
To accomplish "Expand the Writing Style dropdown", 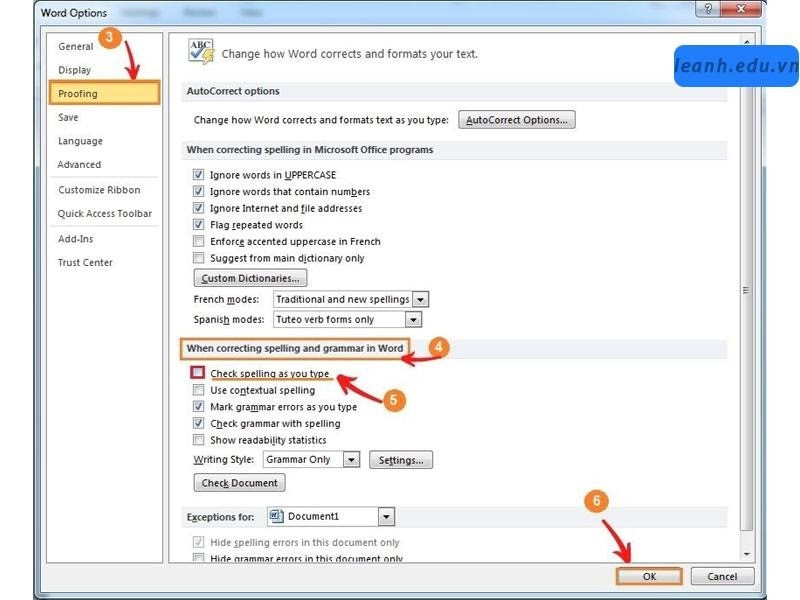I will tap(351, 459).
